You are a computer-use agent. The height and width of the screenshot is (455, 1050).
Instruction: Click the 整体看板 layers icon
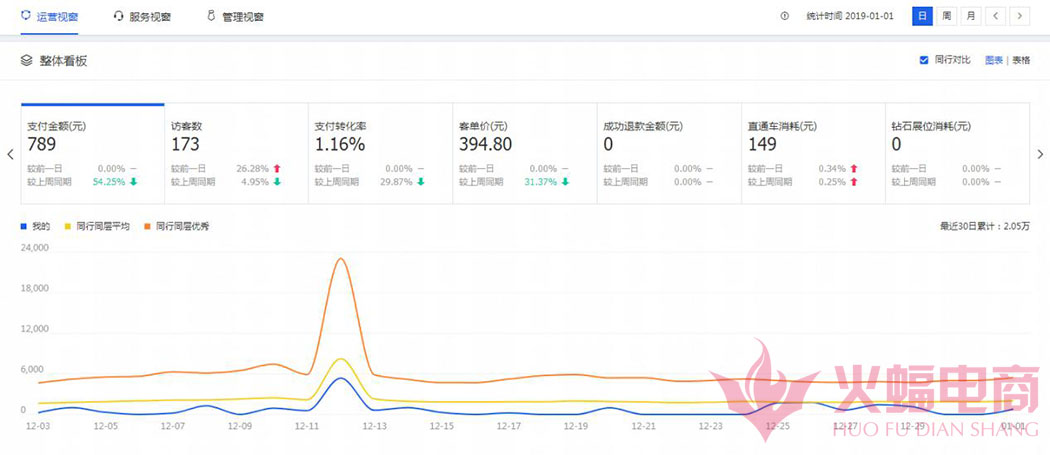coord(27,61)
